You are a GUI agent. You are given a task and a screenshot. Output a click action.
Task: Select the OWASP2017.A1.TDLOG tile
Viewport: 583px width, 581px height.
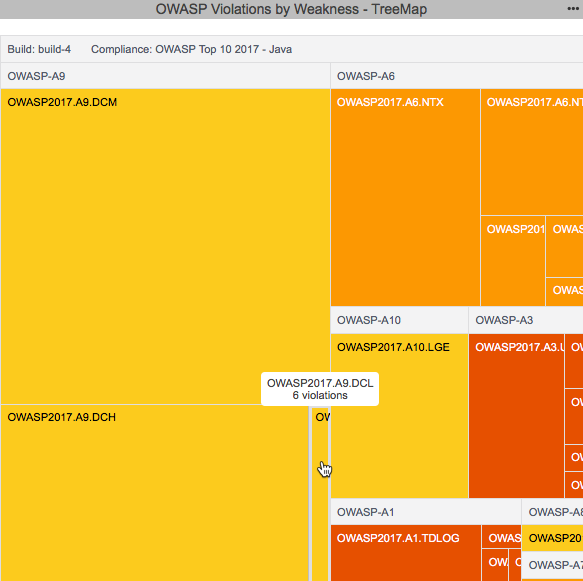[406, 553]
